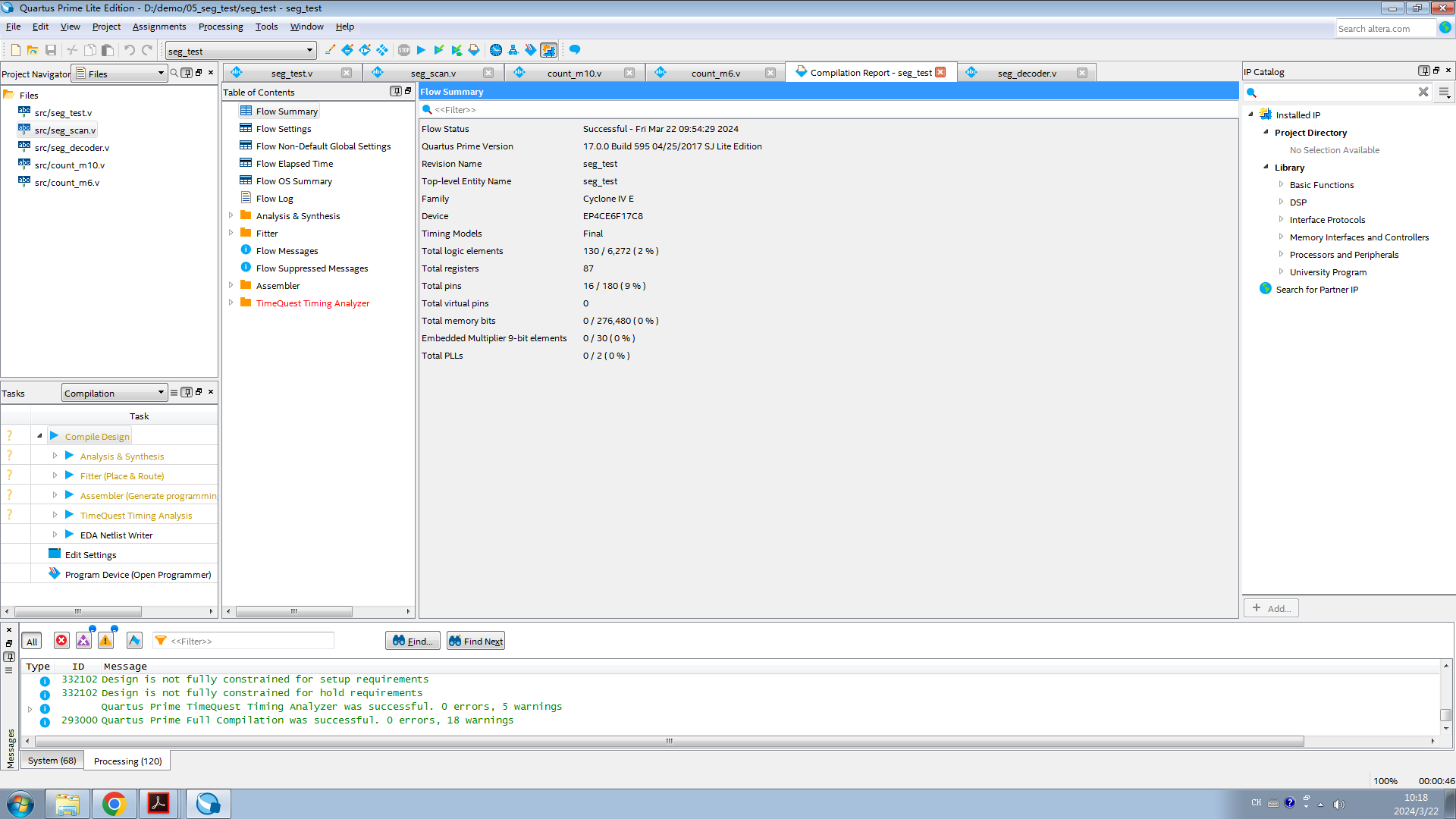Viewport: 1456px width, 819px height.
Task: Expand TimeQuest Timing Analyzer report folder
Action: [x=231, y=303]
